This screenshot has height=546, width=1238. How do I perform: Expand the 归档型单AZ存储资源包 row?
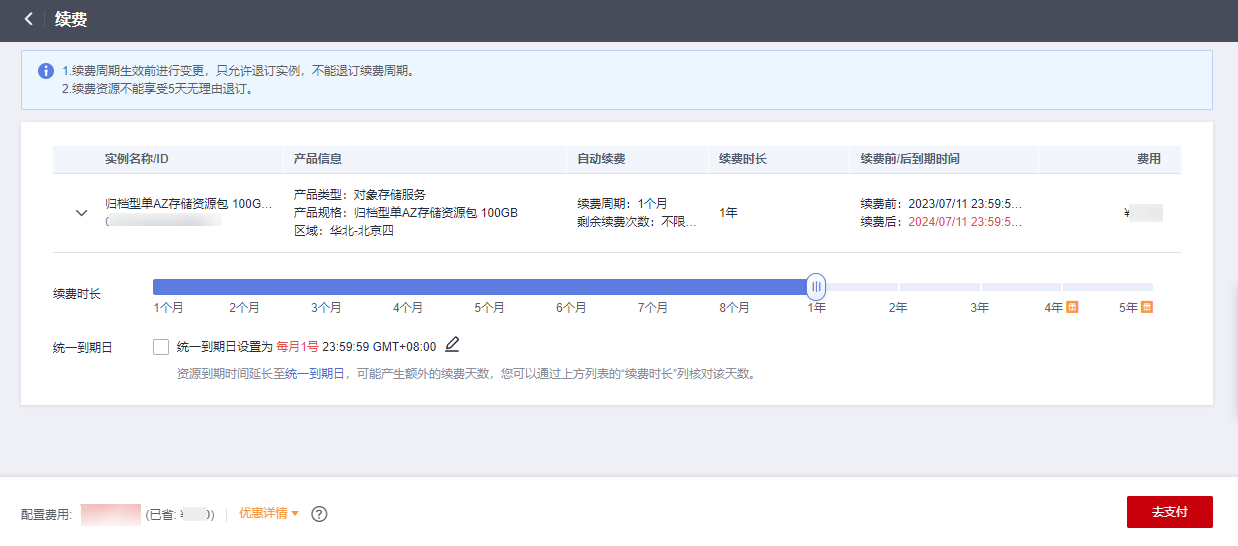tap(82, 213)
